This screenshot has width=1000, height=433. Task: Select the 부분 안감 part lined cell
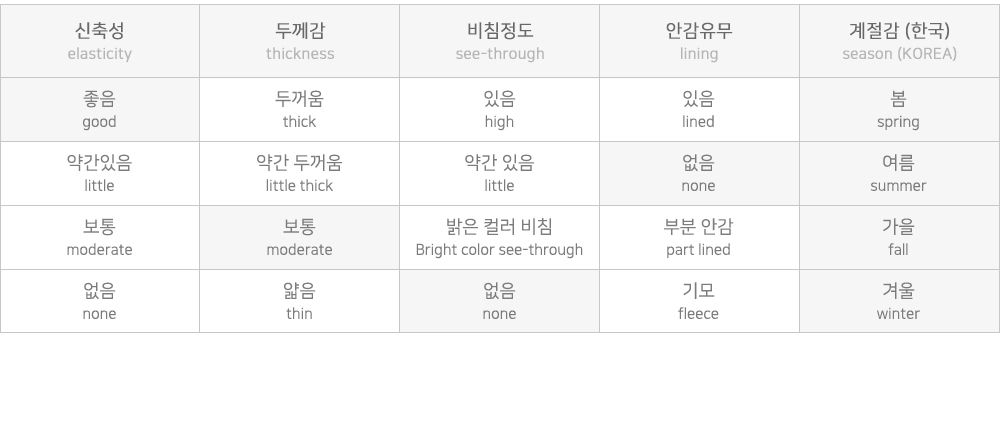699,237
